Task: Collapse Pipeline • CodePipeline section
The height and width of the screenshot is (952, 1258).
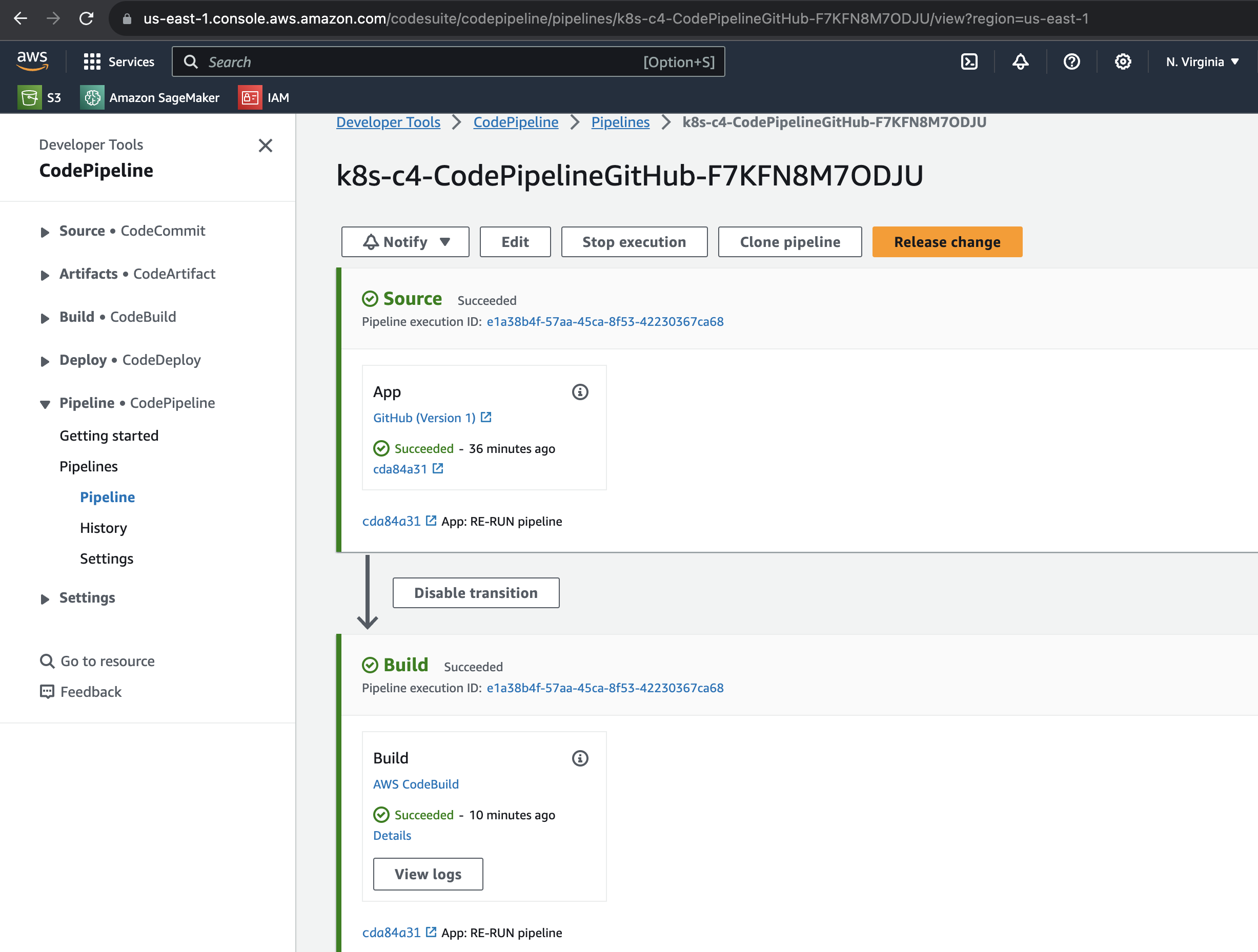Action: [45, 404]
